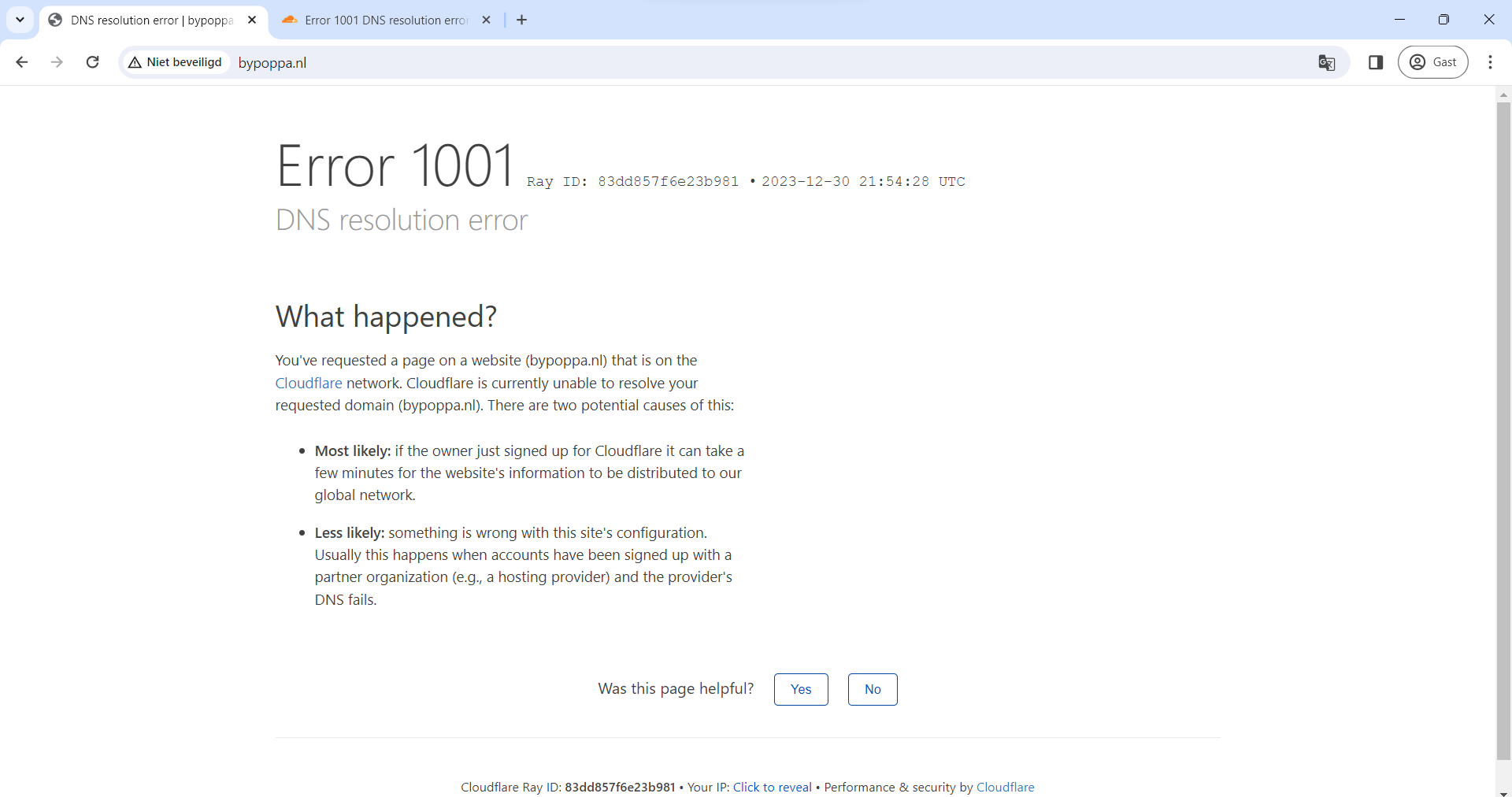This screenshot has height=797, width=1512.
Task: Close the 'Error 1001 DNS resolution error' tab
Action: (x=487, y=20)
